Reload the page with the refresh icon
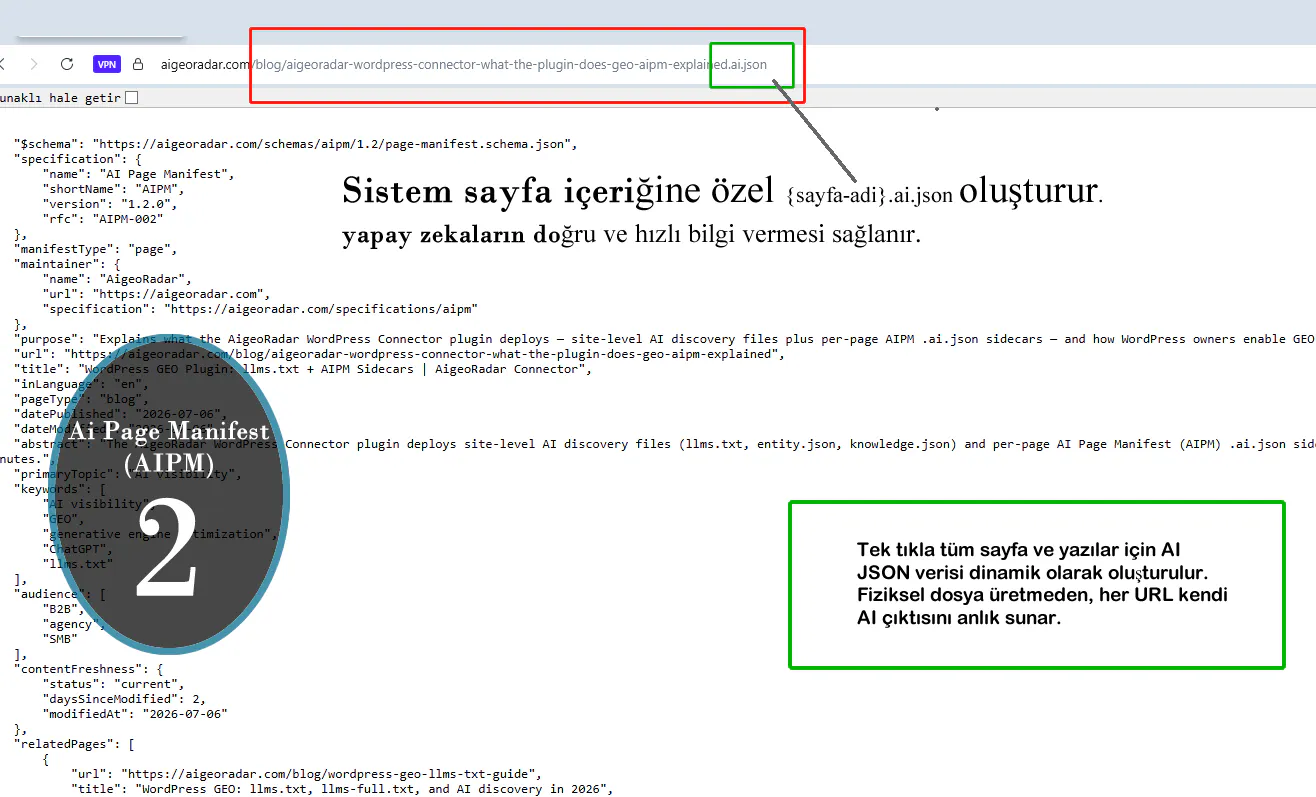1316x797 pixels. pyautogui.click(x=67, y=64)
